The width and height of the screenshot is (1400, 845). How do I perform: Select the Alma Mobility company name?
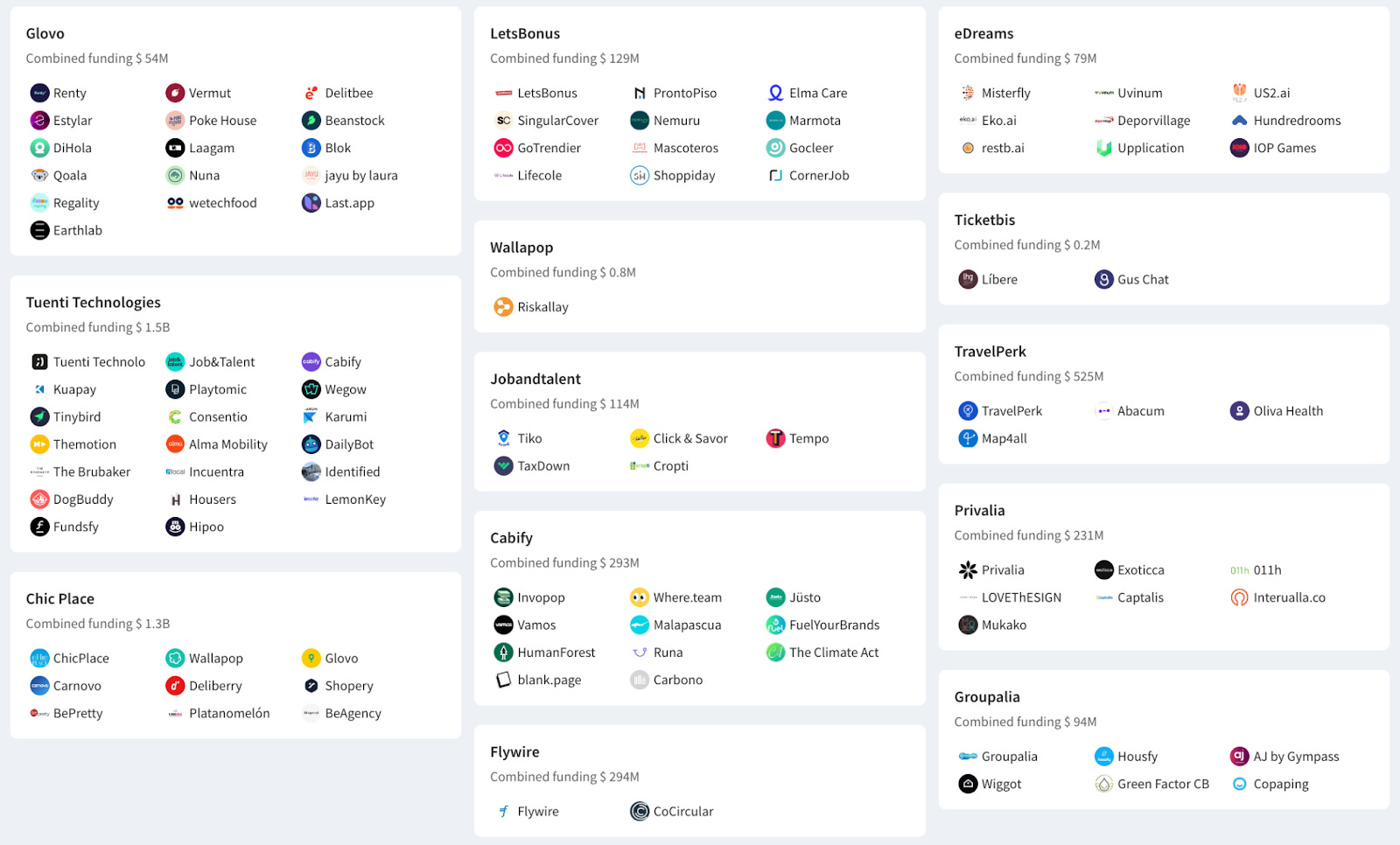228,444
